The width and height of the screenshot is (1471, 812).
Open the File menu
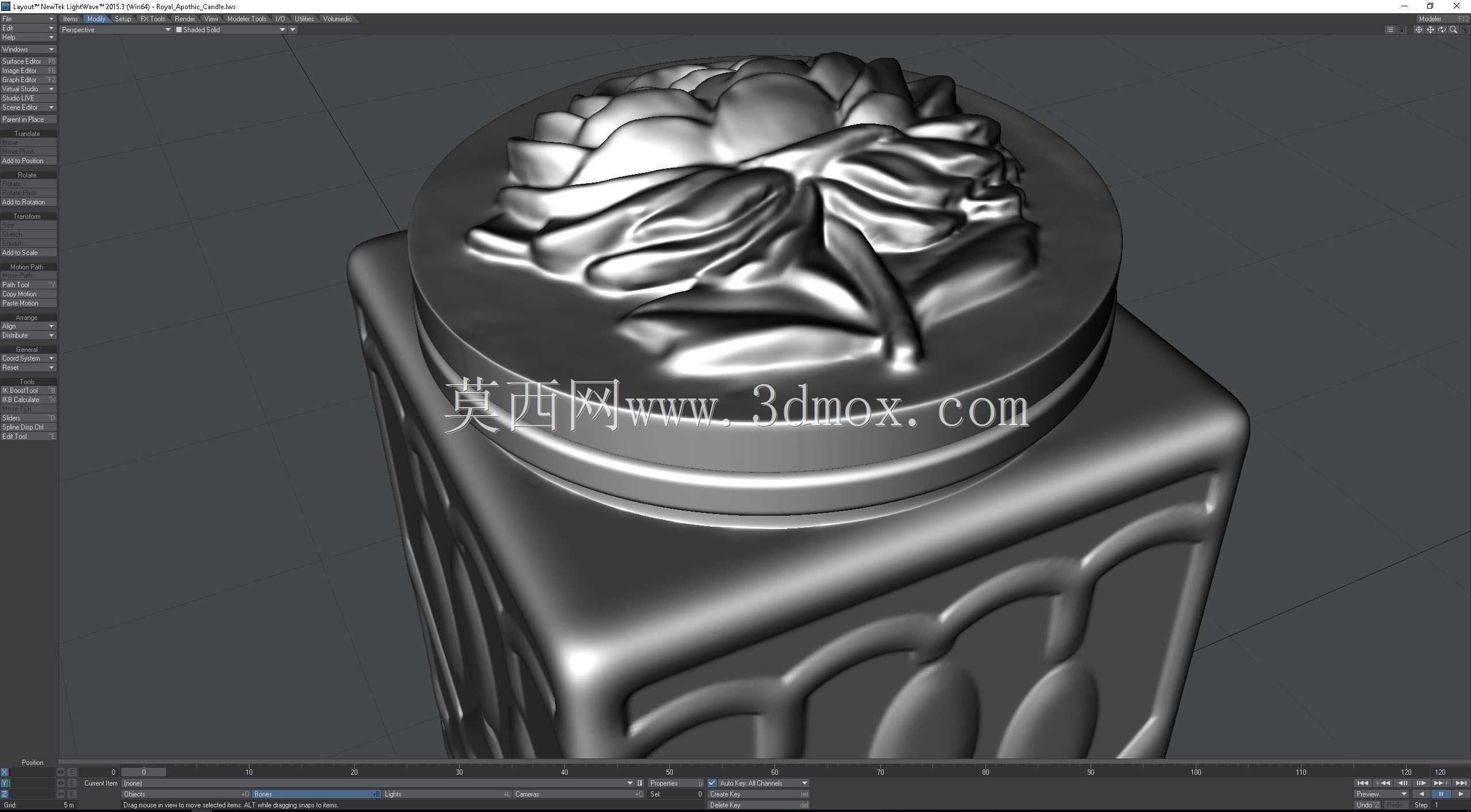28,19
